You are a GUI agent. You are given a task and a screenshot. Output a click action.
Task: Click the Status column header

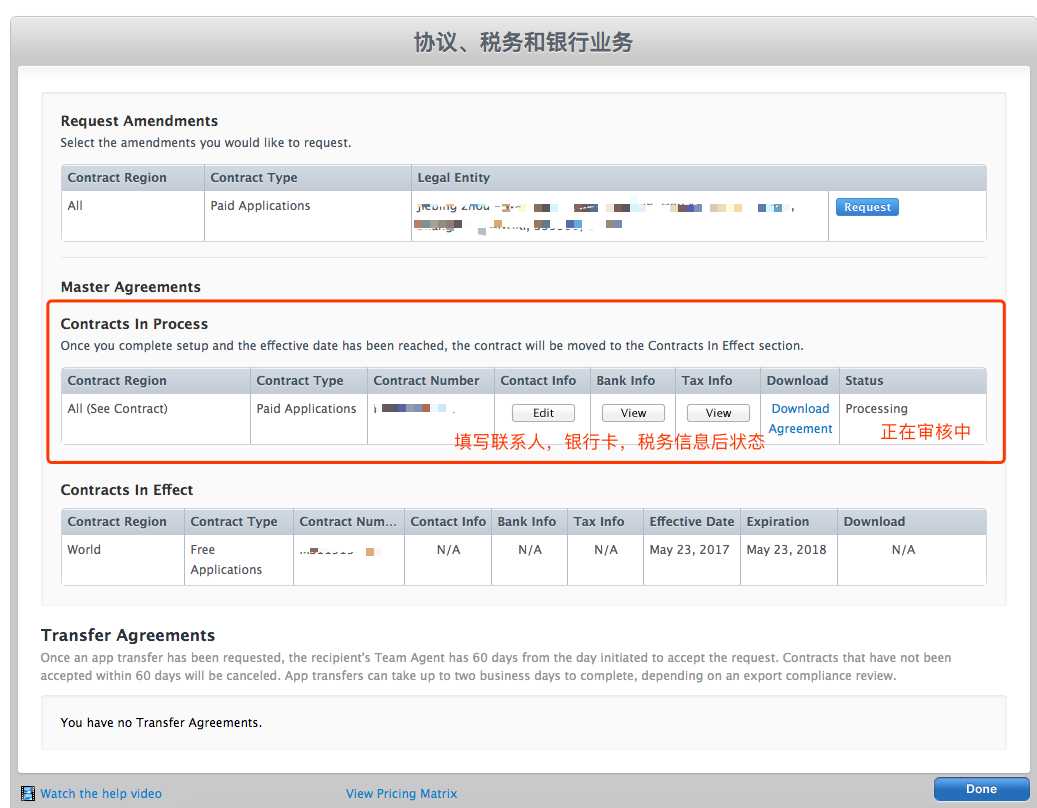coord(864,380)
